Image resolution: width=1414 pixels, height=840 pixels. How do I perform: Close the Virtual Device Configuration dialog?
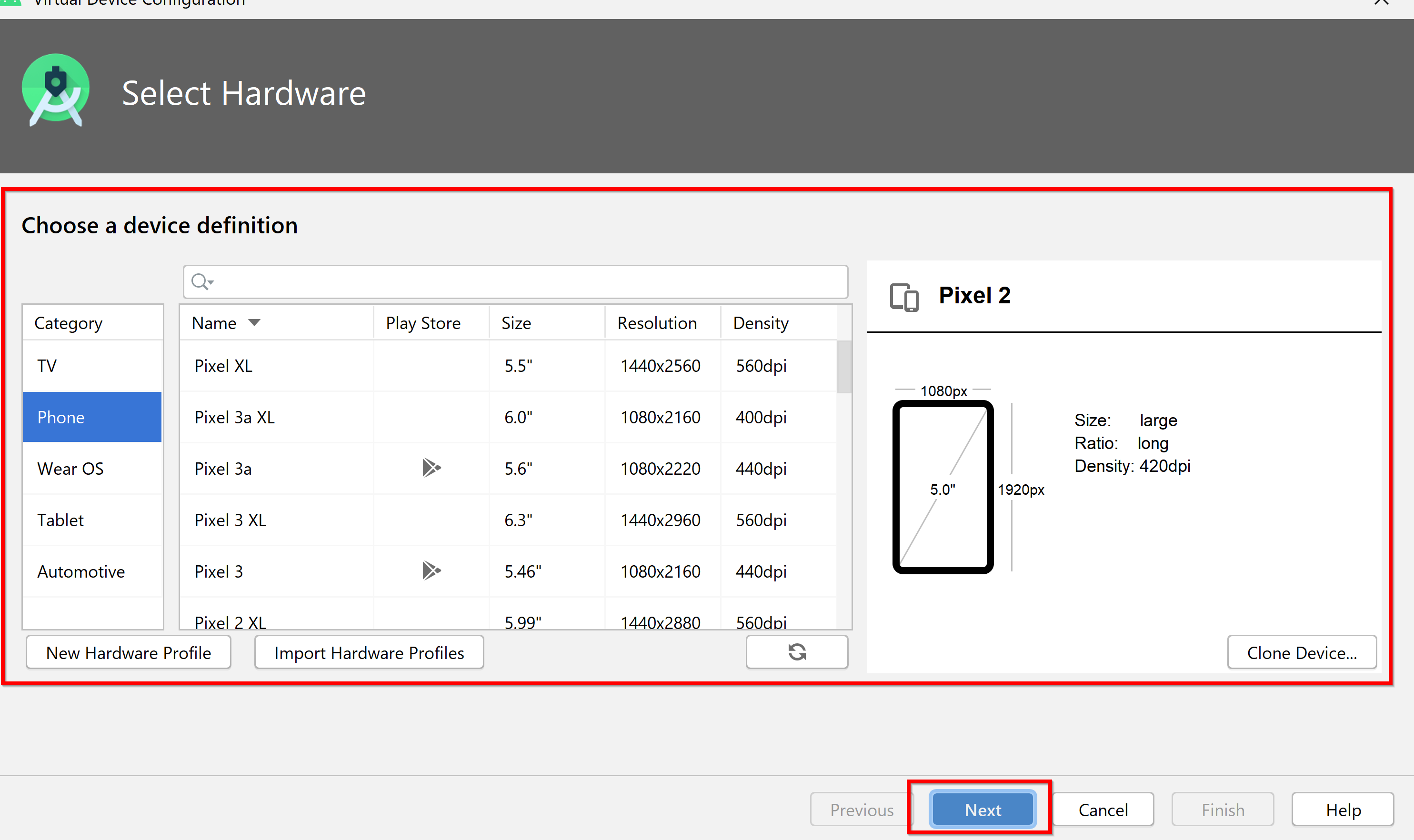[1382, 3]
